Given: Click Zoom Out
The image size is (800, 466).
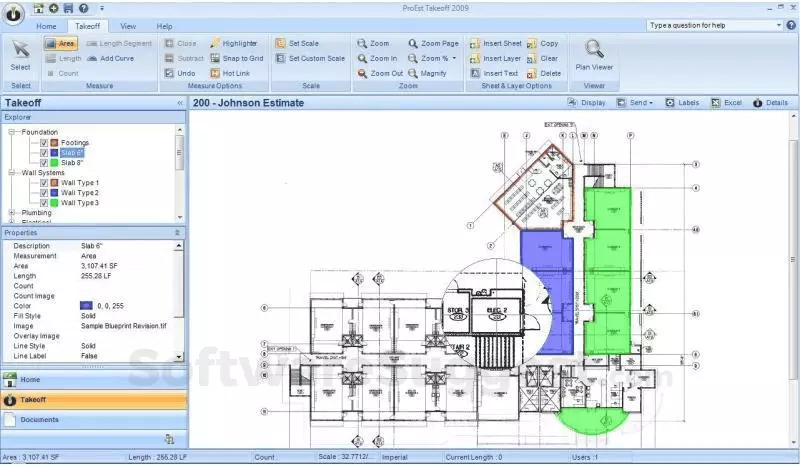Looking at the screenshot, I should (380, 73).
